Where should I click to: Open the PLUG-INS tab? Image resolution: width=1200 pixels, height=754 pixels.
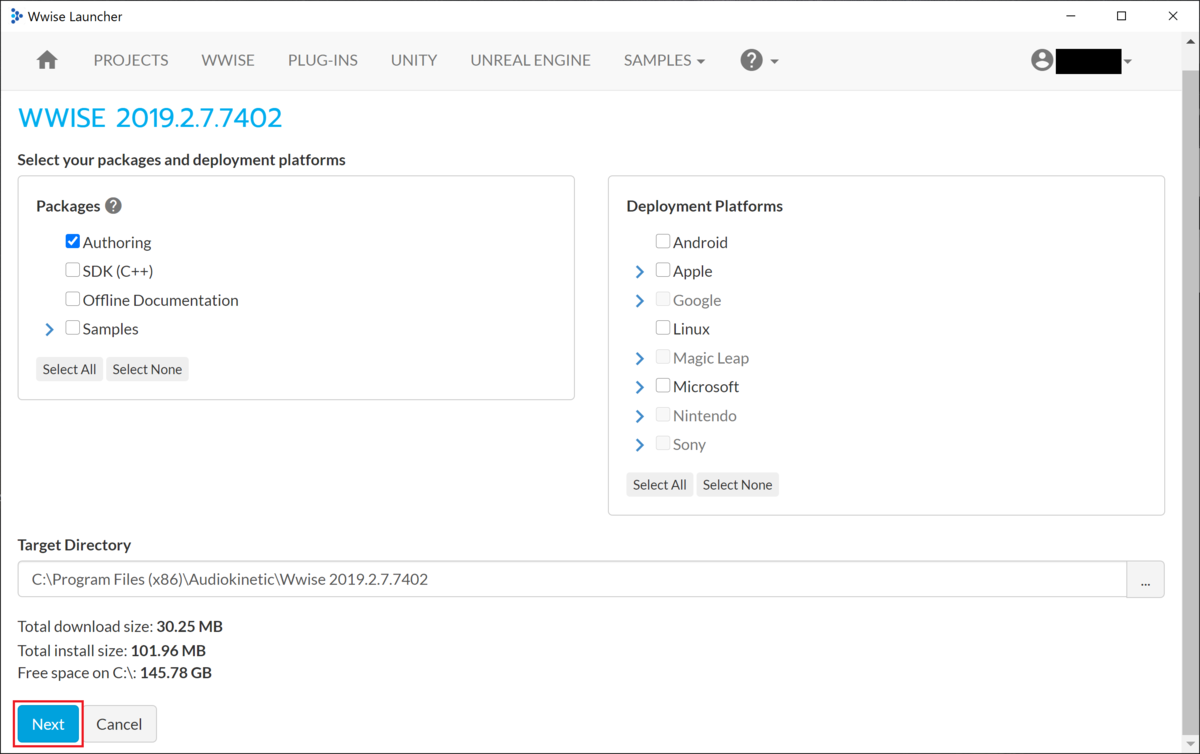[x=323, y=60]
